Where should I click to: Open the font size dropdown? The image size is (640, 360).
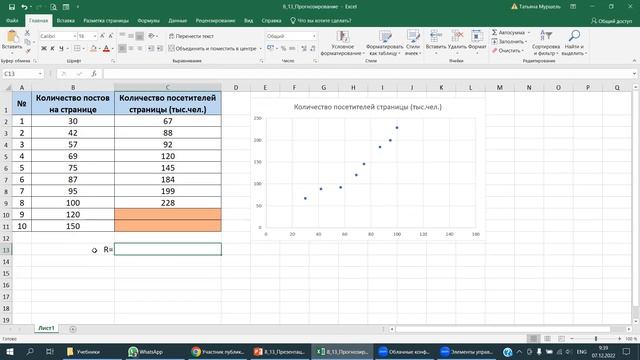(x=95, y=36)
